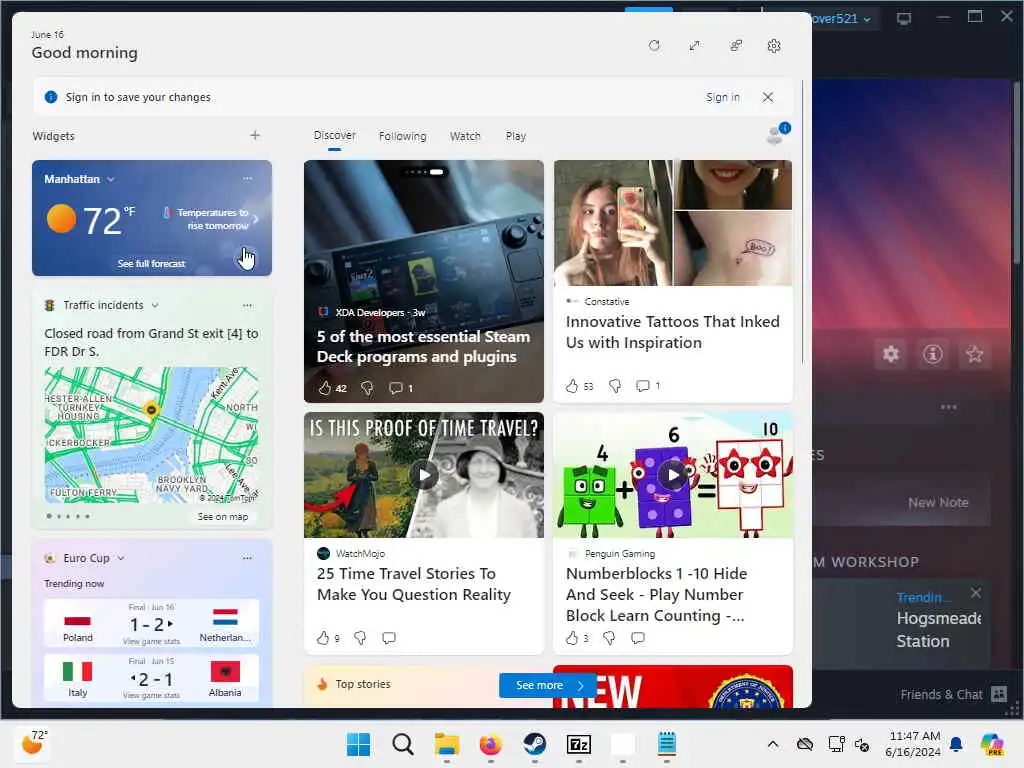
Task: Expand the Traffic incidents dropdown
Action: 155,305
